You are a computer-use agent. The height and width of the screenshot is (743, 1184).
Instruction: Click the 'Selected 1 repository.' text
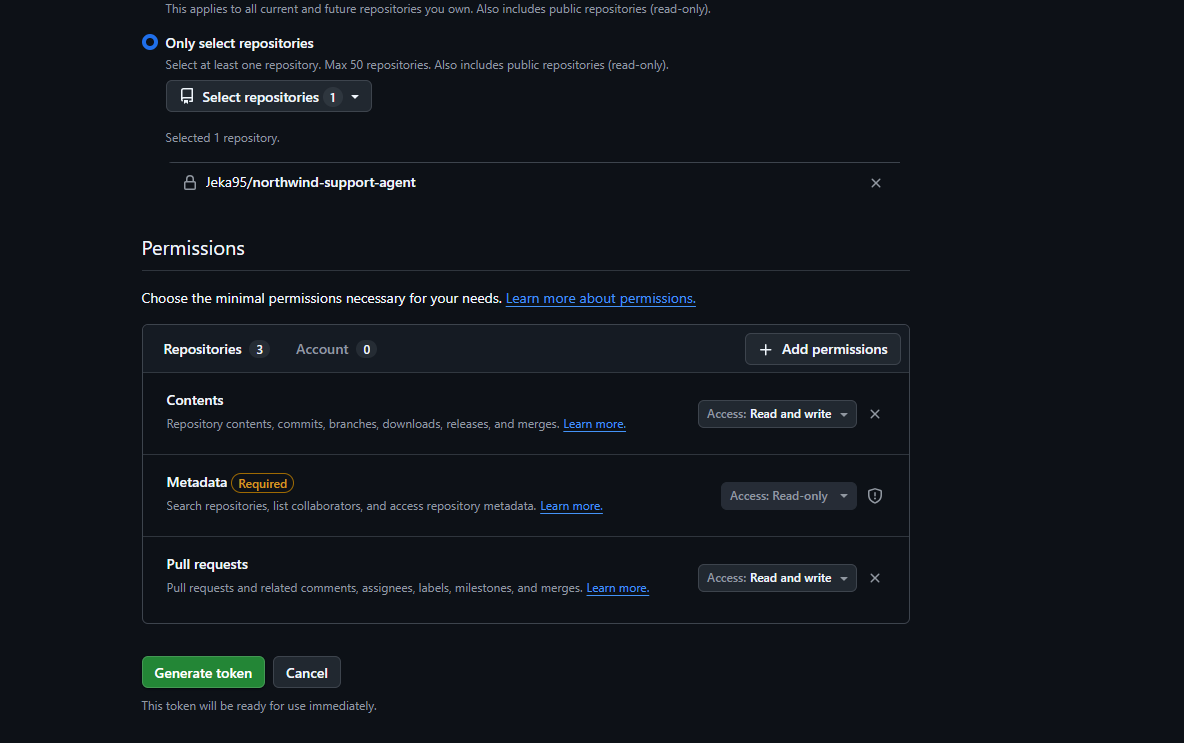tap(222, 138)
